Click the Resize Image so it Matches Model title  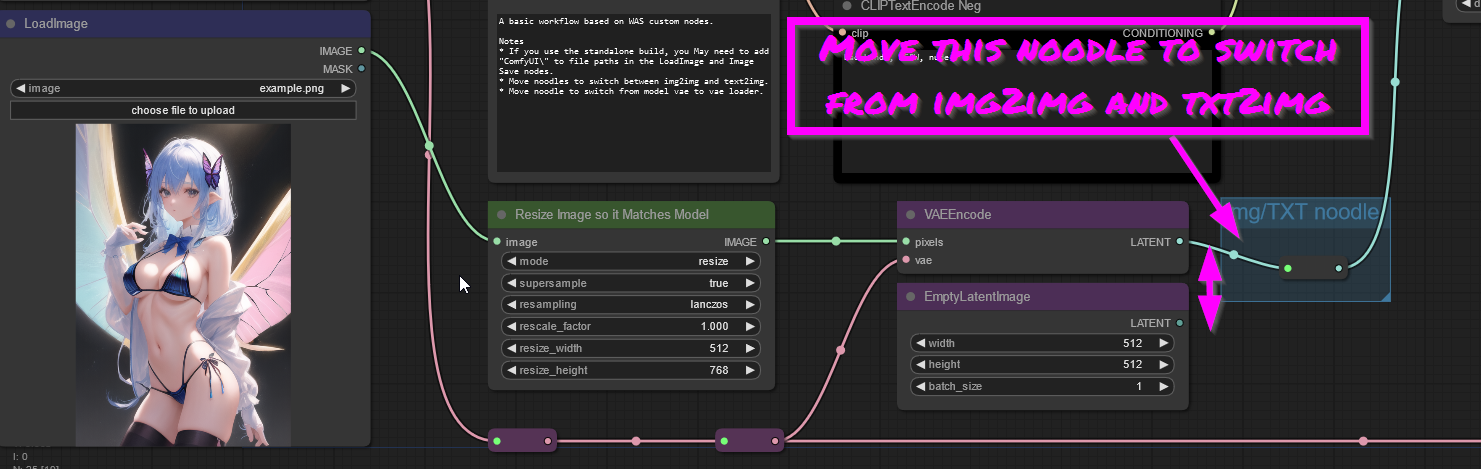612,214
